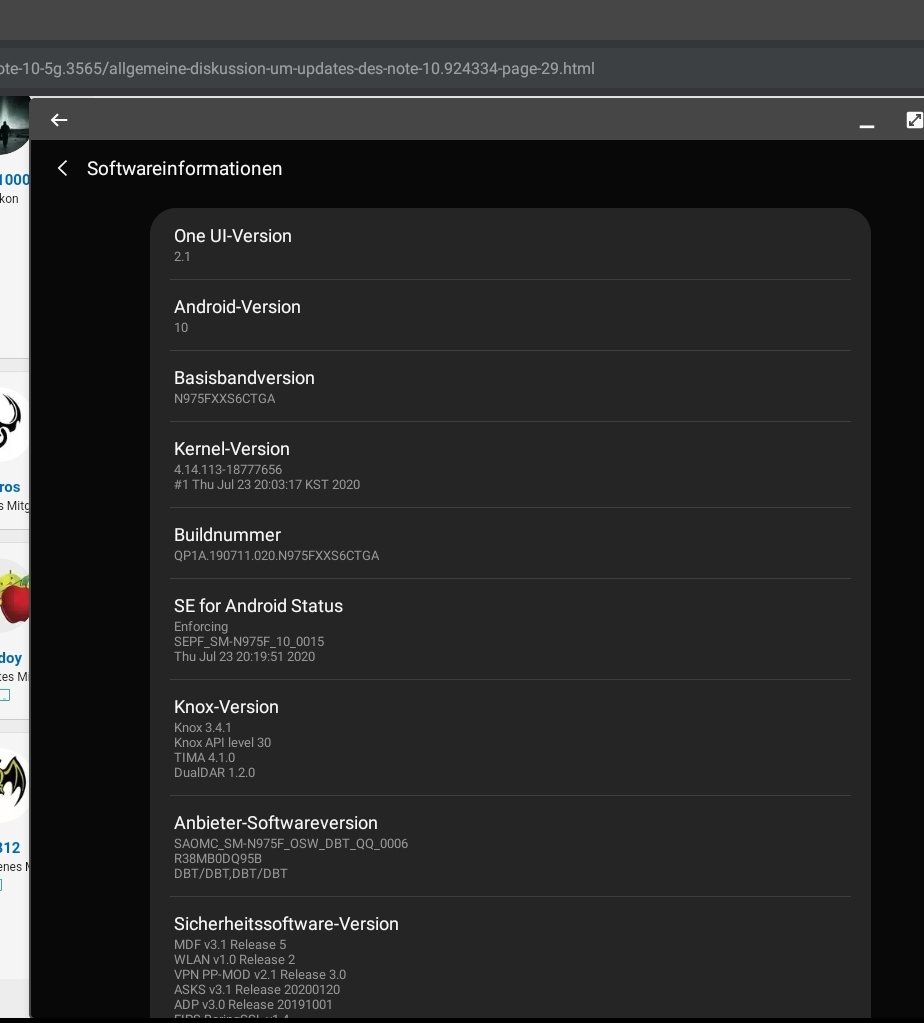This screenshot has height=1023, width=924.
Task: Click the Kernel-Version heading
Action: point(232,449)
